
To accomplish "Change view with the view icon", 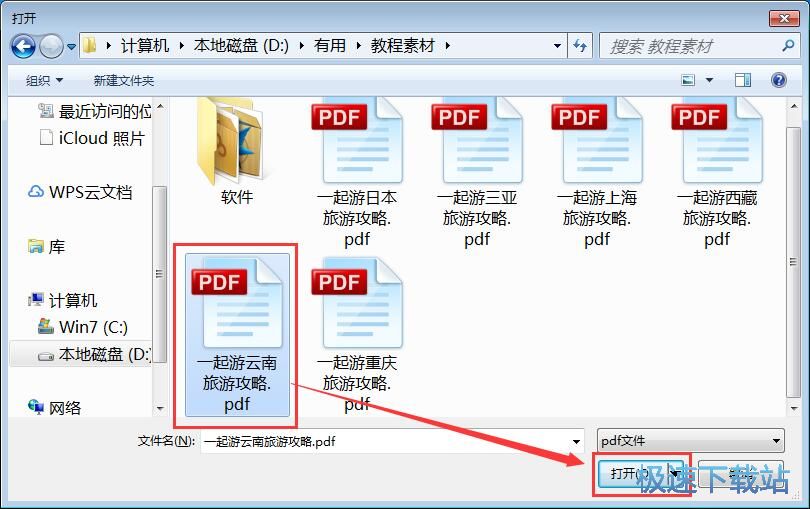I will coord(688,80).
